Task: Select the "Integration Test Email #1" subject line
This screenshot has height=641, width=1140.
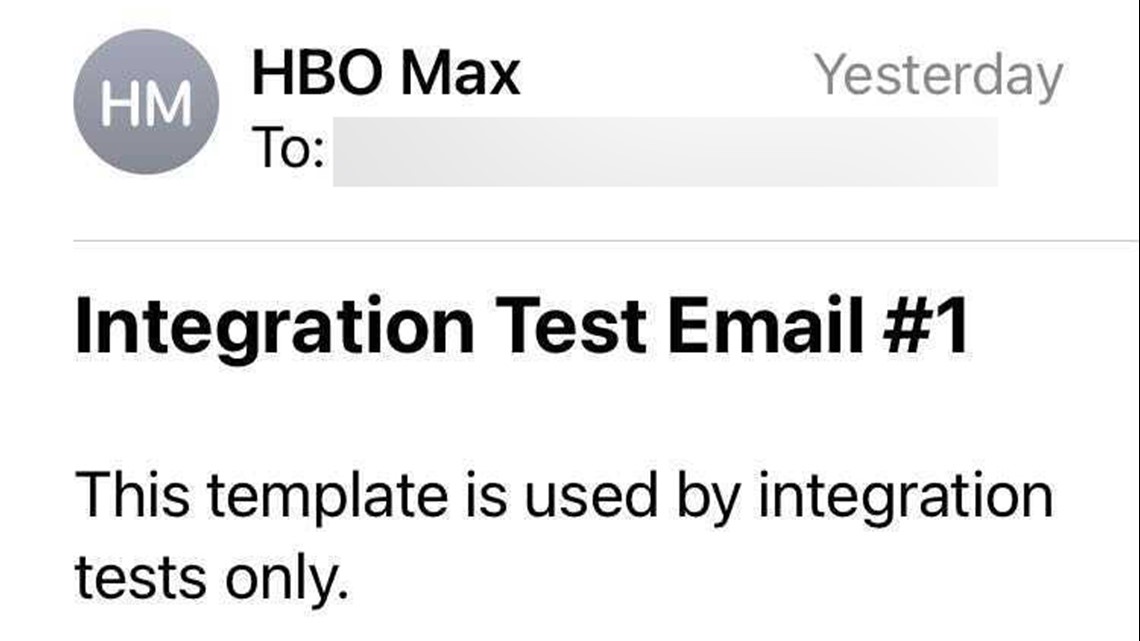Action: tap(521, 326)
